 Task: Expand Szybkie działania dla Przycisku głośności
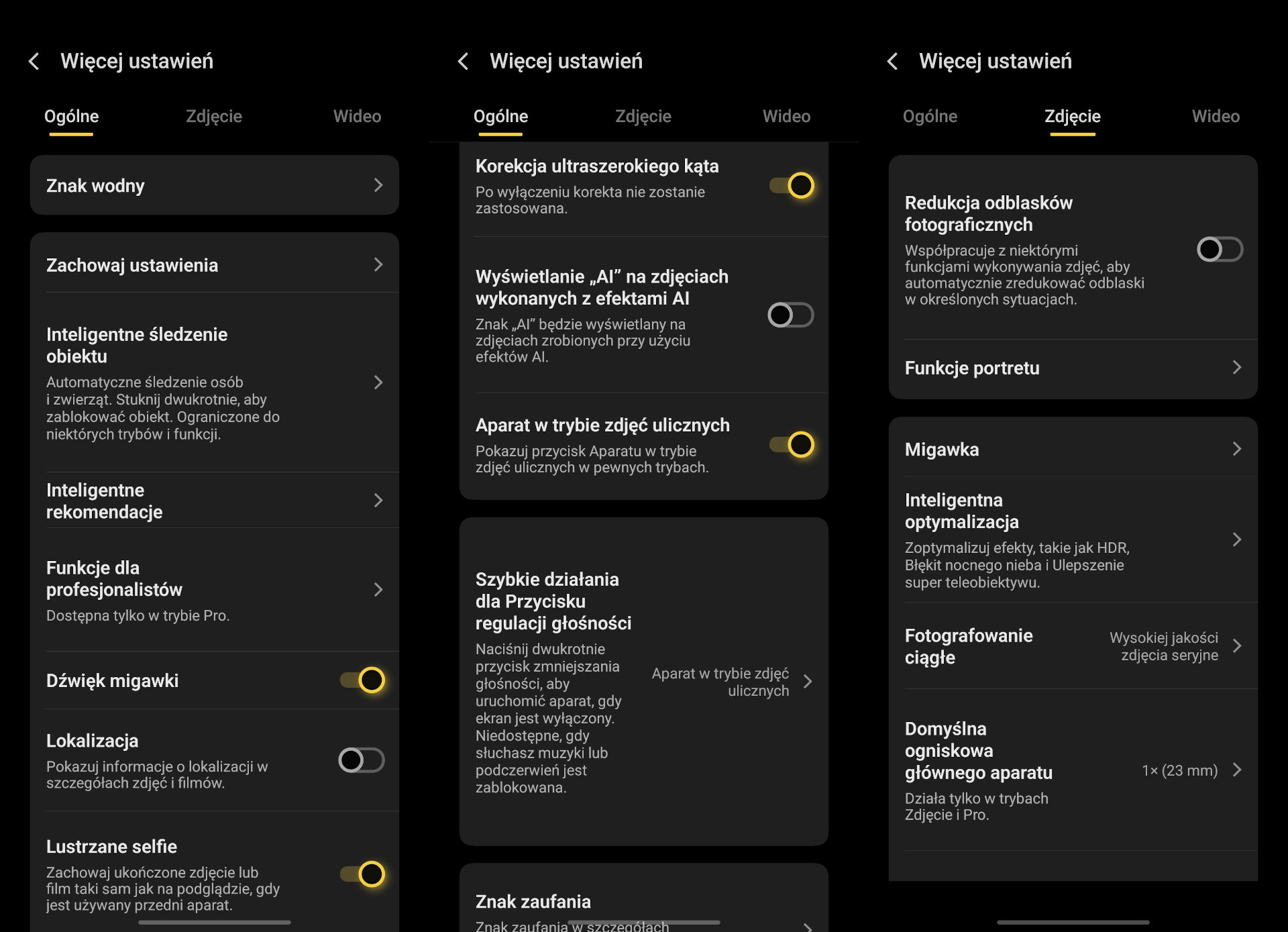(808, 682)
